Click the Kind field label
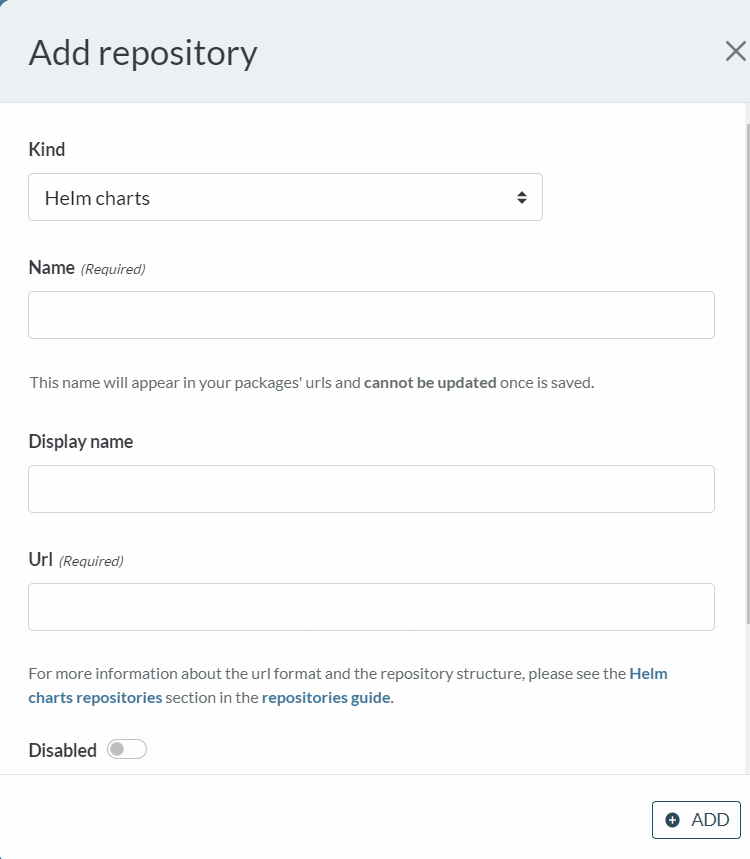 point(47,149)
